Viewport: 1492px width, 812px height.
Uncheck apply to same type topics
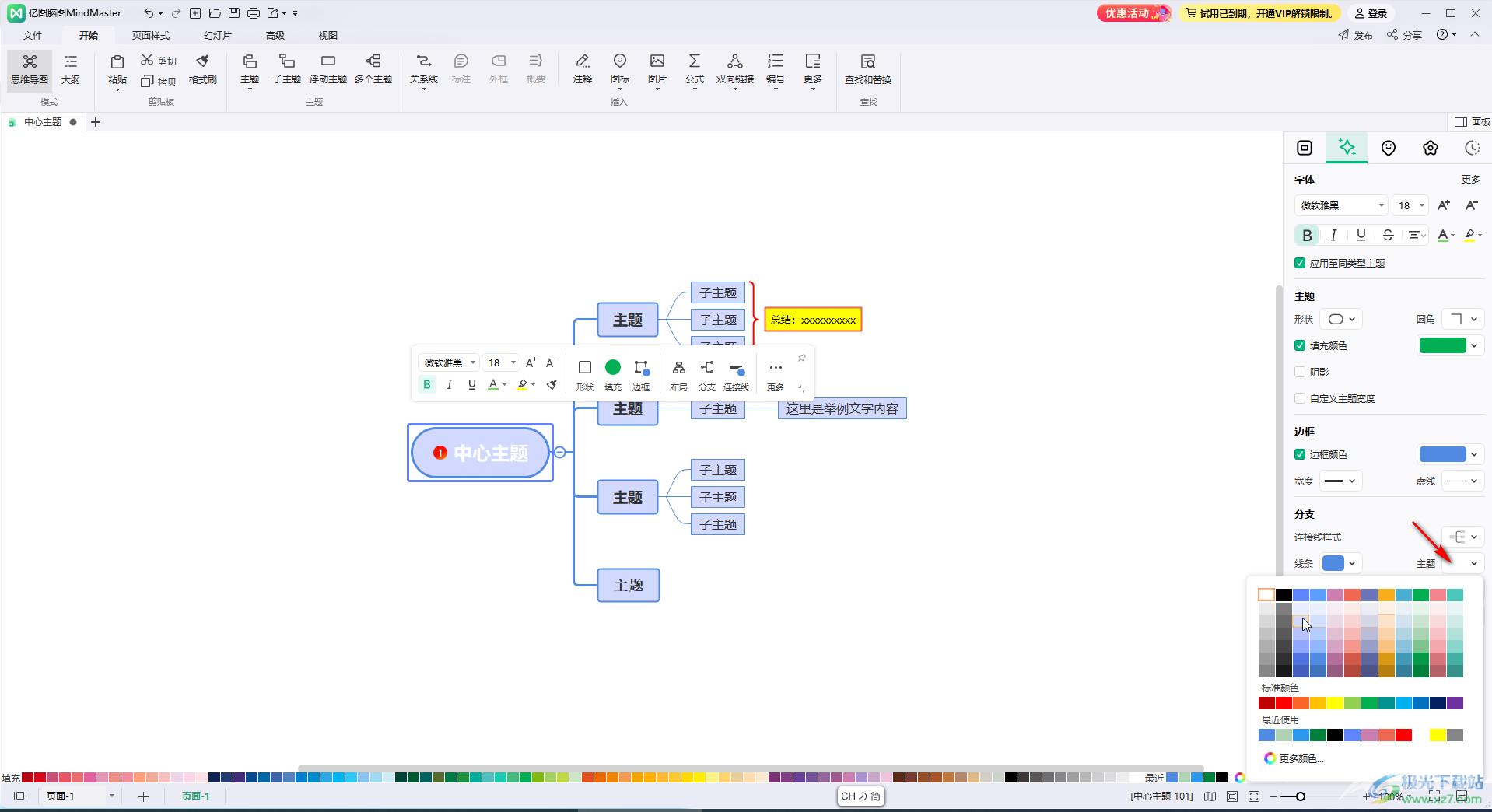[x=1300, y=263]
